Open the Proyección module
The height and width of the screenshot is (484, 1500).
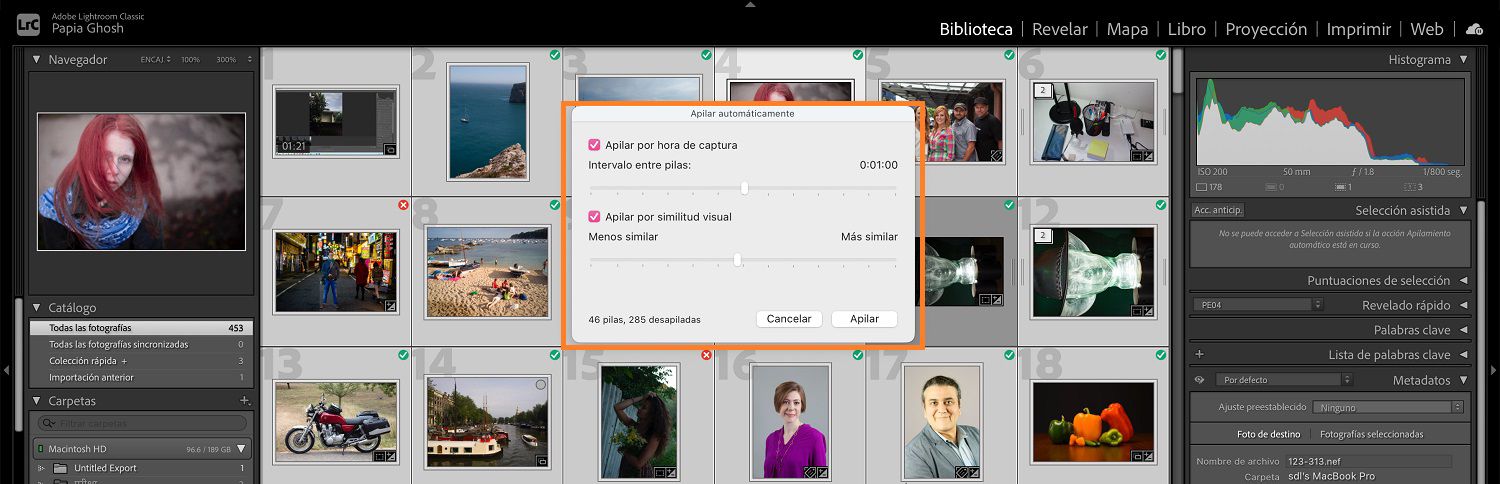point(1266,29)
